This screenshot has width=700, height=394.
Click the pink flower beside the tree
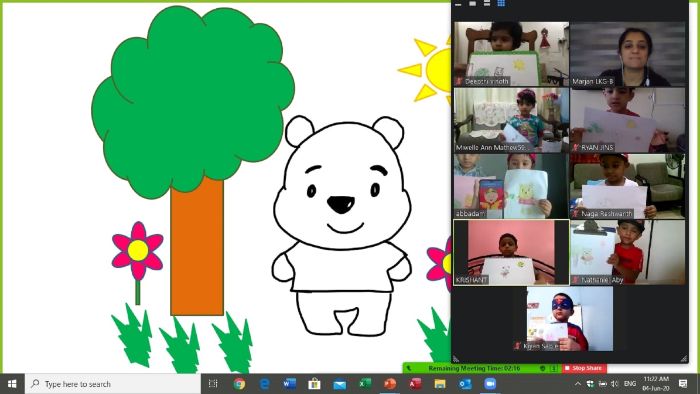[x=138, y=251]
